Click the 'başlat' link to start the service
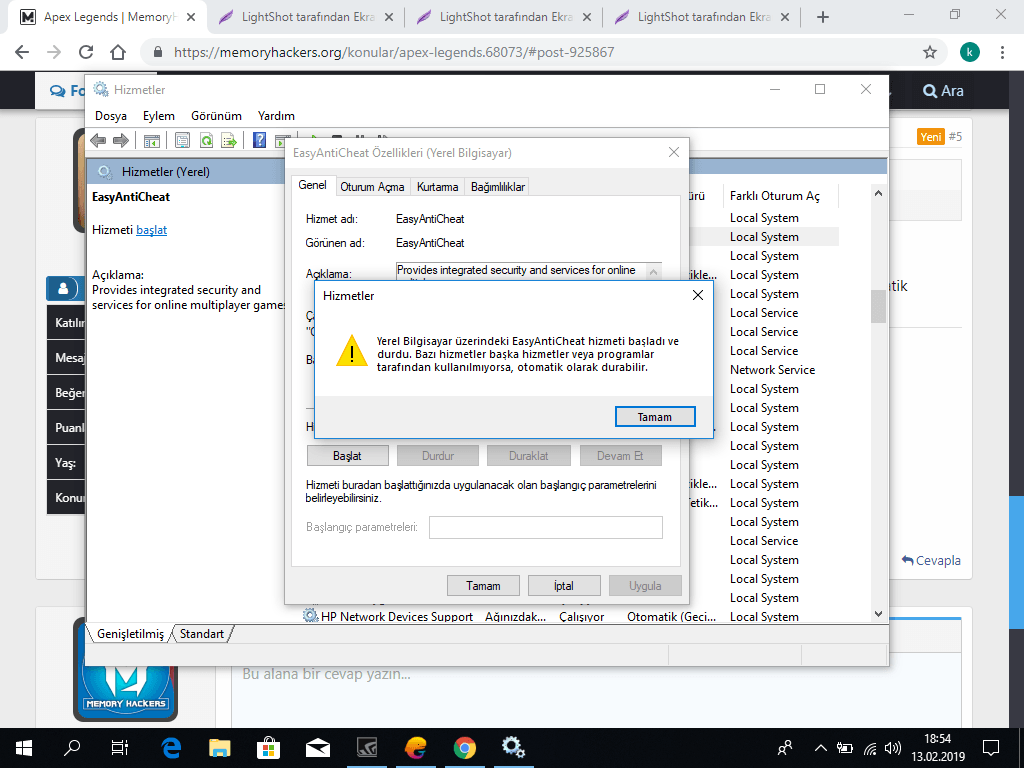 pos(152,230)
